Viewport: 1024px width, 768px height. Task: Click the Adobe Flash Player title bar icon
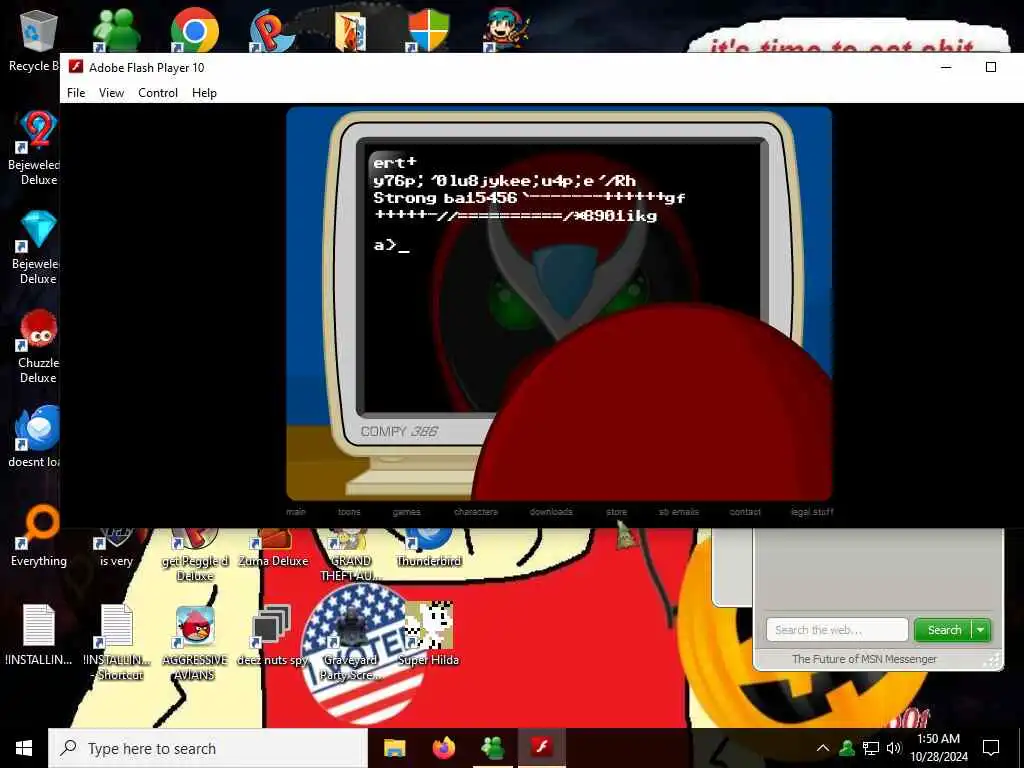(x=76, y=67)
